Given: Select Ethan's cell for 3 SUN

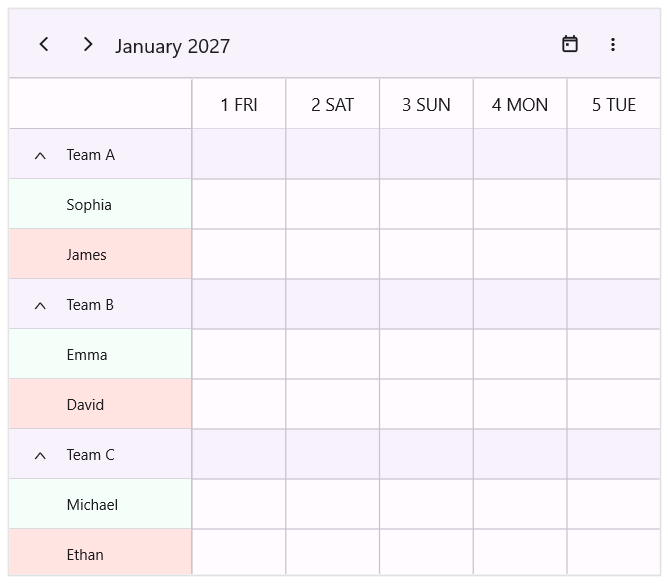Looking at the screenshot, I should coord(426,552).
